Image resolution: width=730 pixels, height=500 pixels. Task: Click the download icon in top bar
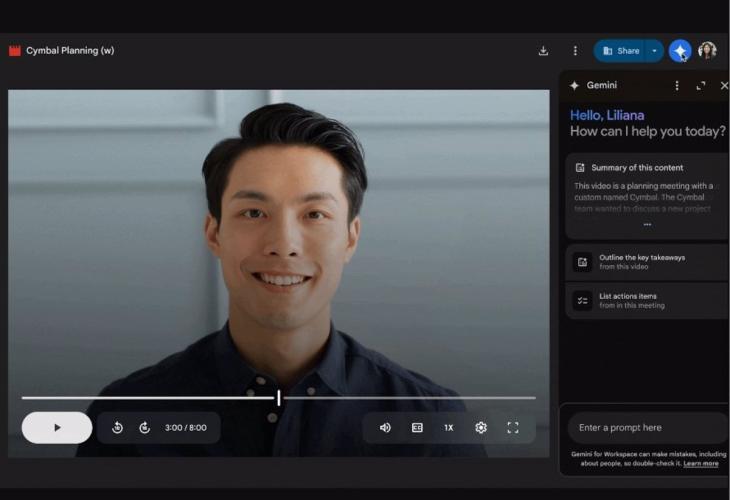[x=543, y=51]
